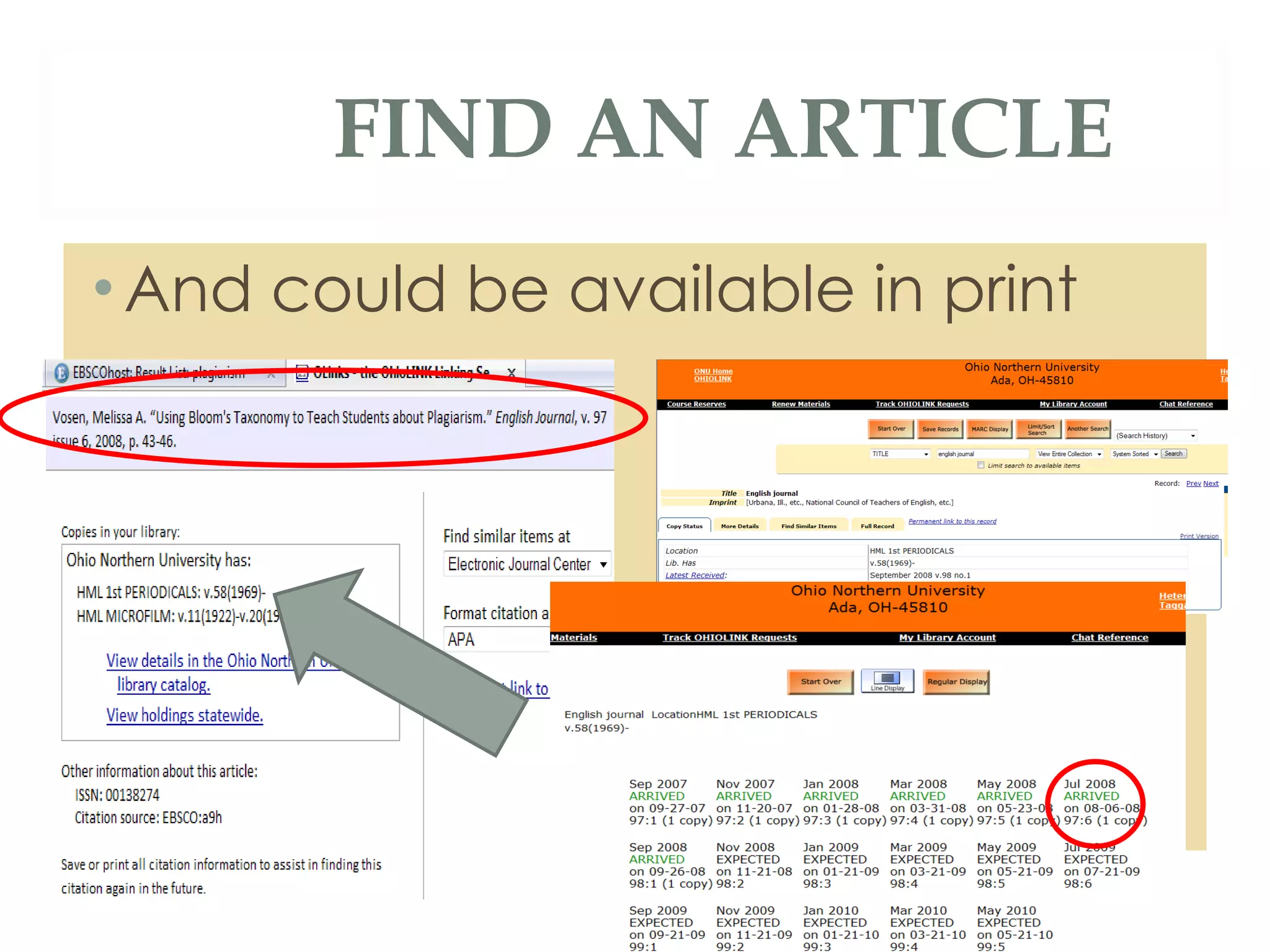This screenshot has width=1270, height=952.
Task: Open the Full Record tab
Action: pyautogui.click(x=877, y=526)
